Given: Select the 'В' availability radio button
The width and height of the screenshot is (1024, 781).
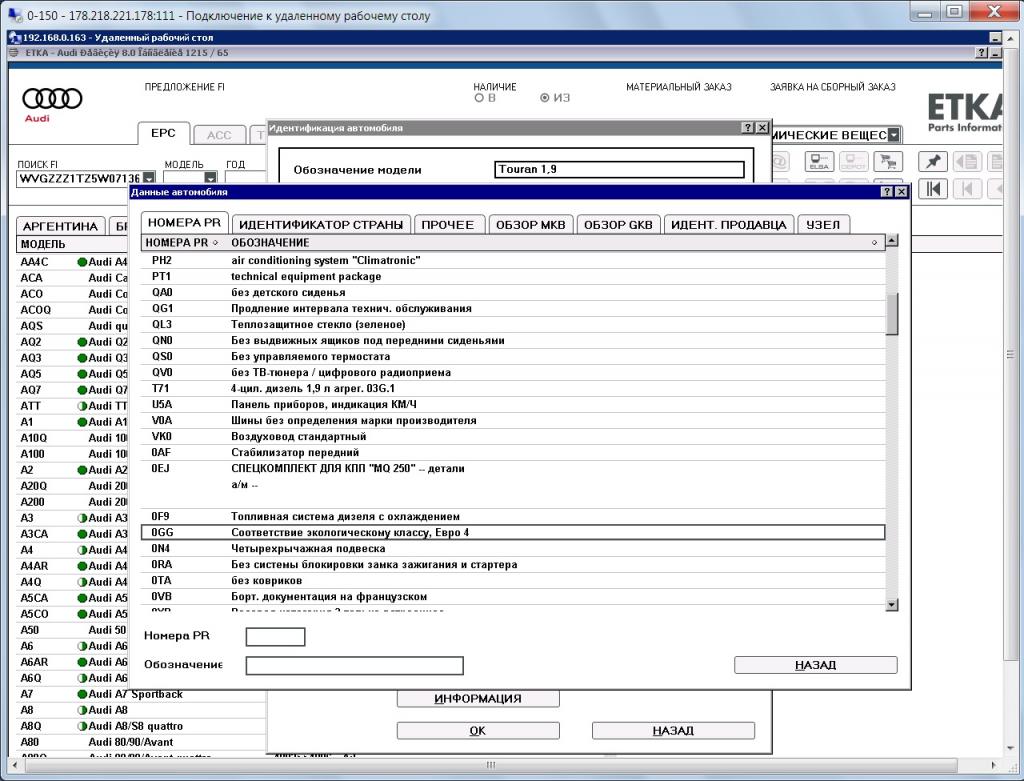Looking at the screenshot, I should (479, 98).
